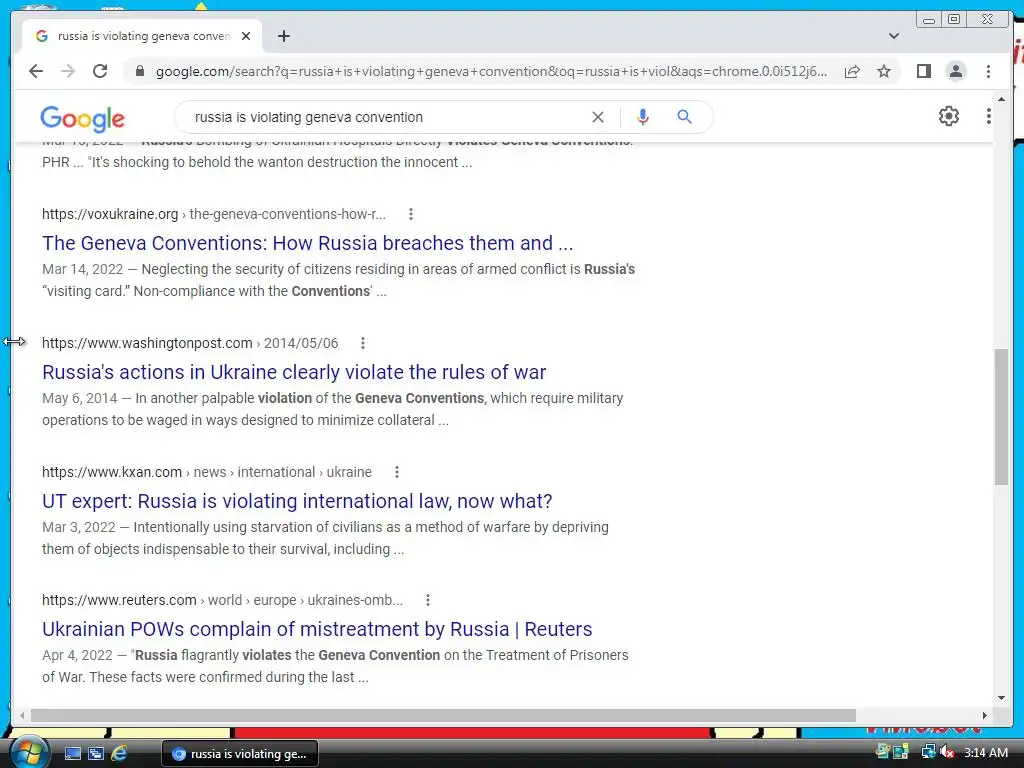Activate the Chrome taskbar button

click(240, 754)
